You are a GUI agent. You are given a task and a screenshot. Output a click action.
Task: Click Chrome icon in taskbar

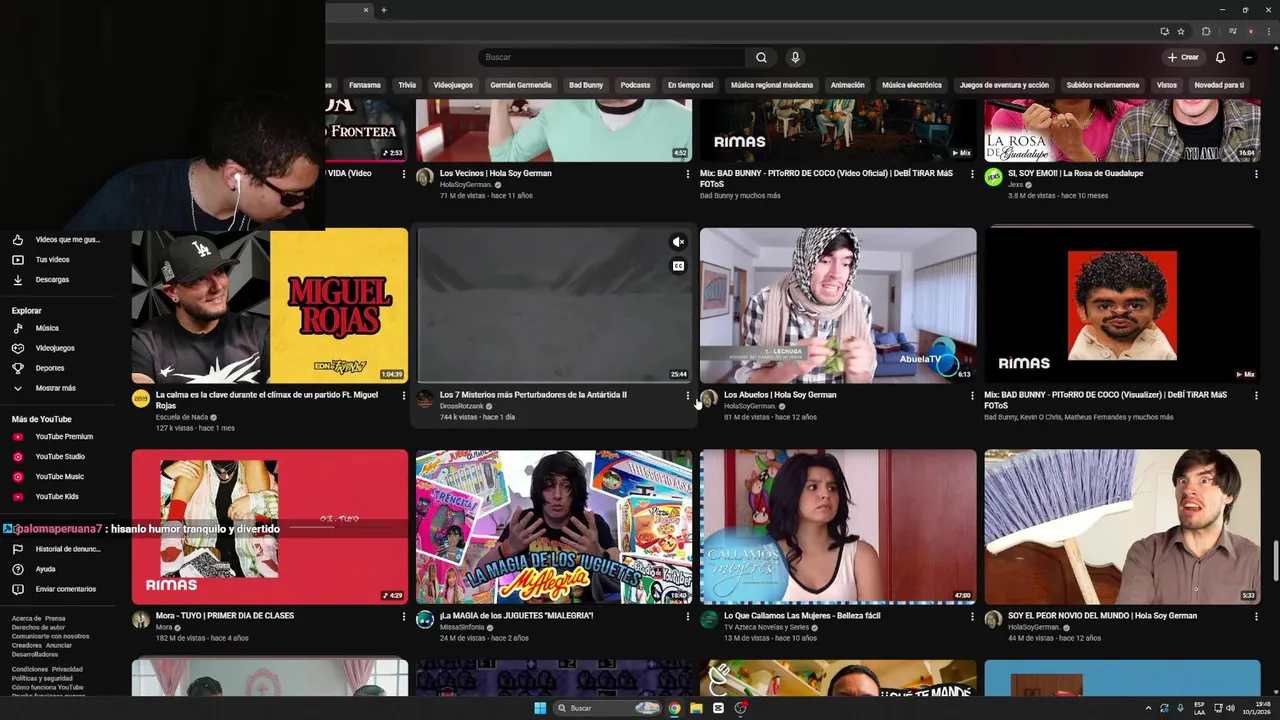[675, 708]
